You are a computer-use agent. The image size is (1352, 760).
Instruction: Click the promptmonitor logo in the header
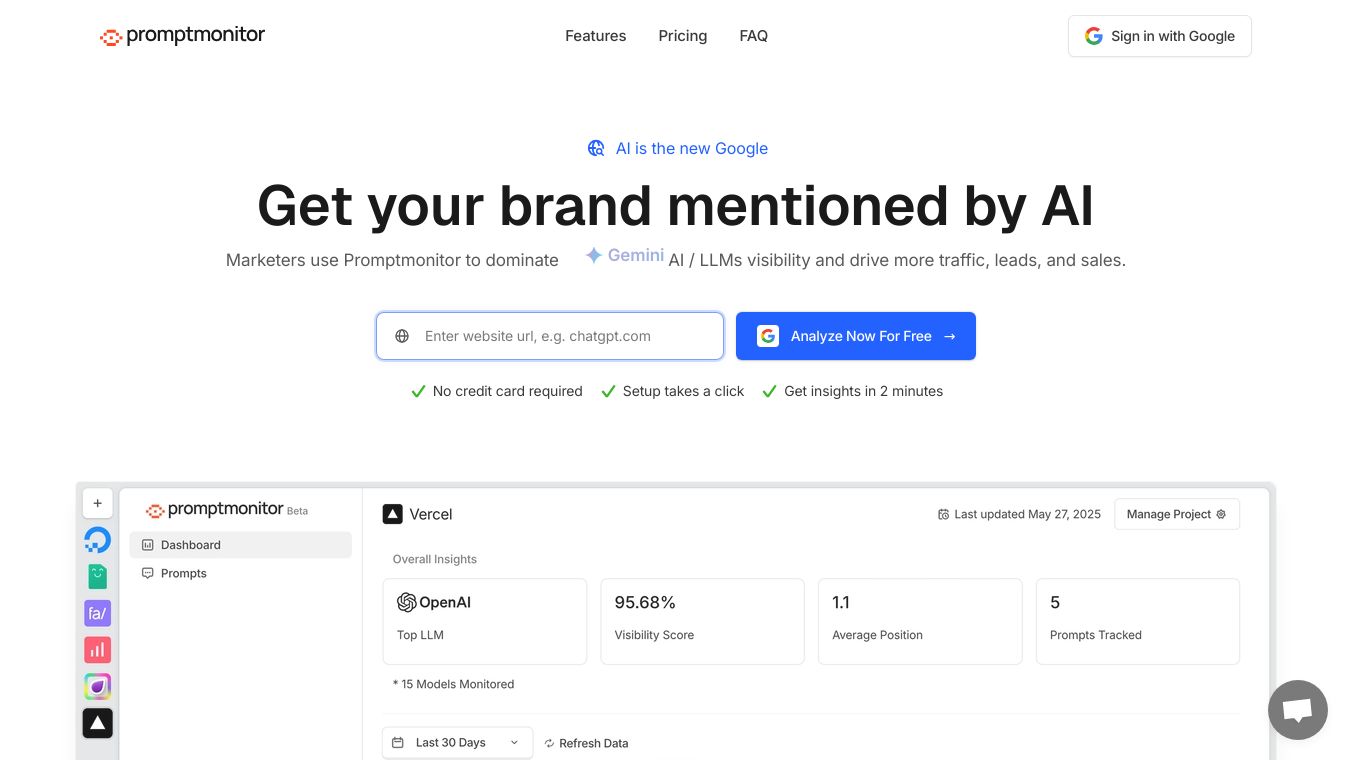click(183, 36)
